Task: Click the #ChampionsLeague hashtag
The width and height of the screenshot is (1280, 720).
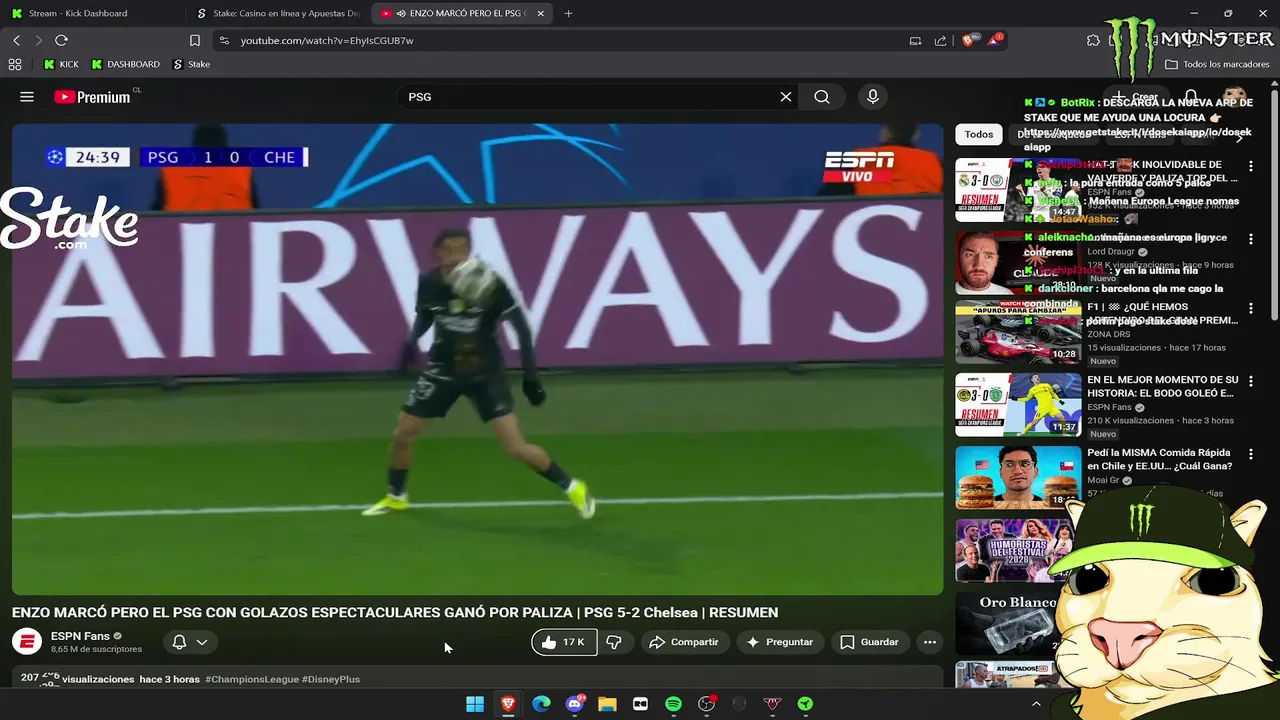Action: click(x=252, y=679)
